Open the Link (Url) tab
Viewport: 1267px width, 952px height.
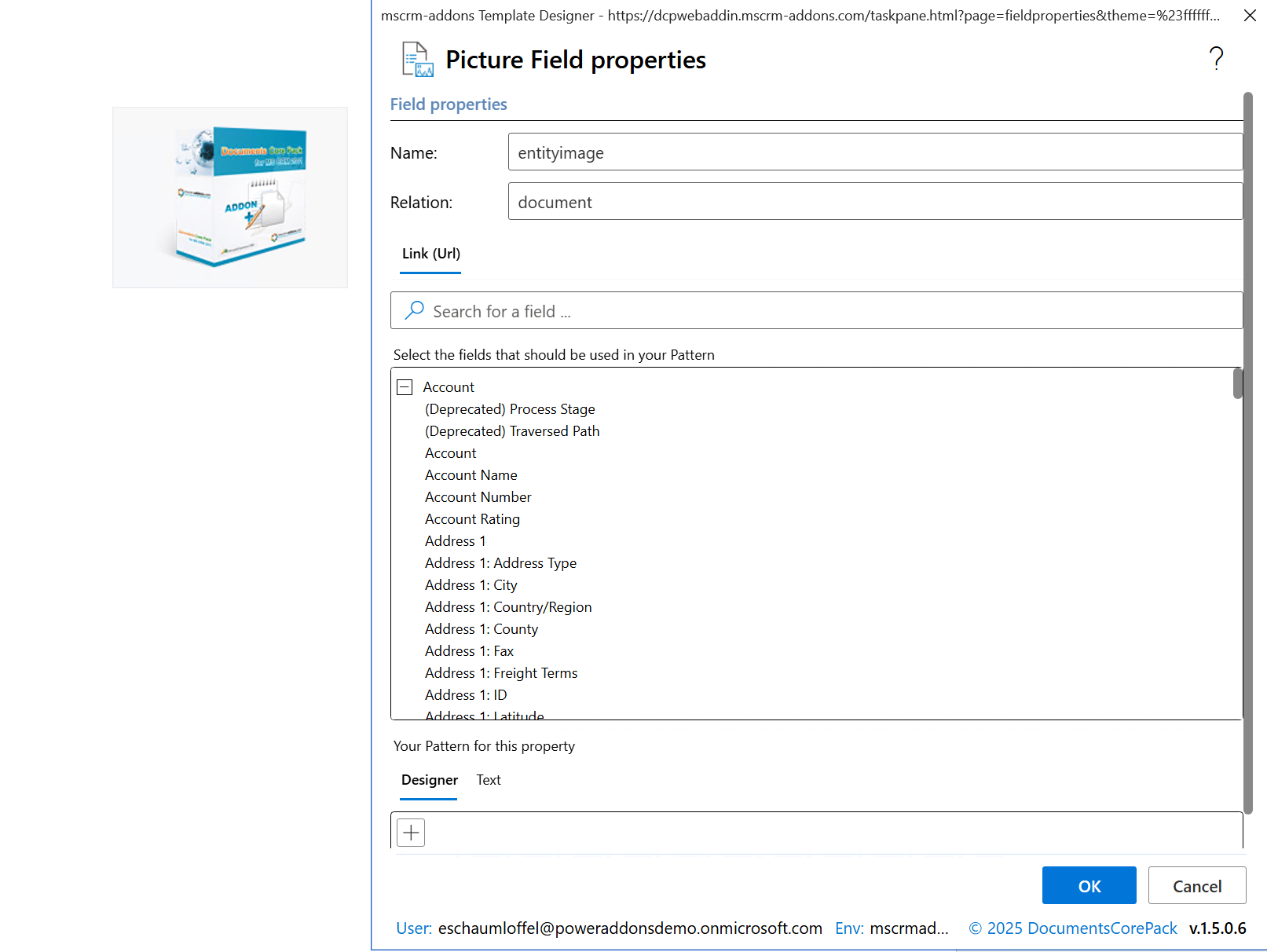pyautogui.click(x=430, y=254)
